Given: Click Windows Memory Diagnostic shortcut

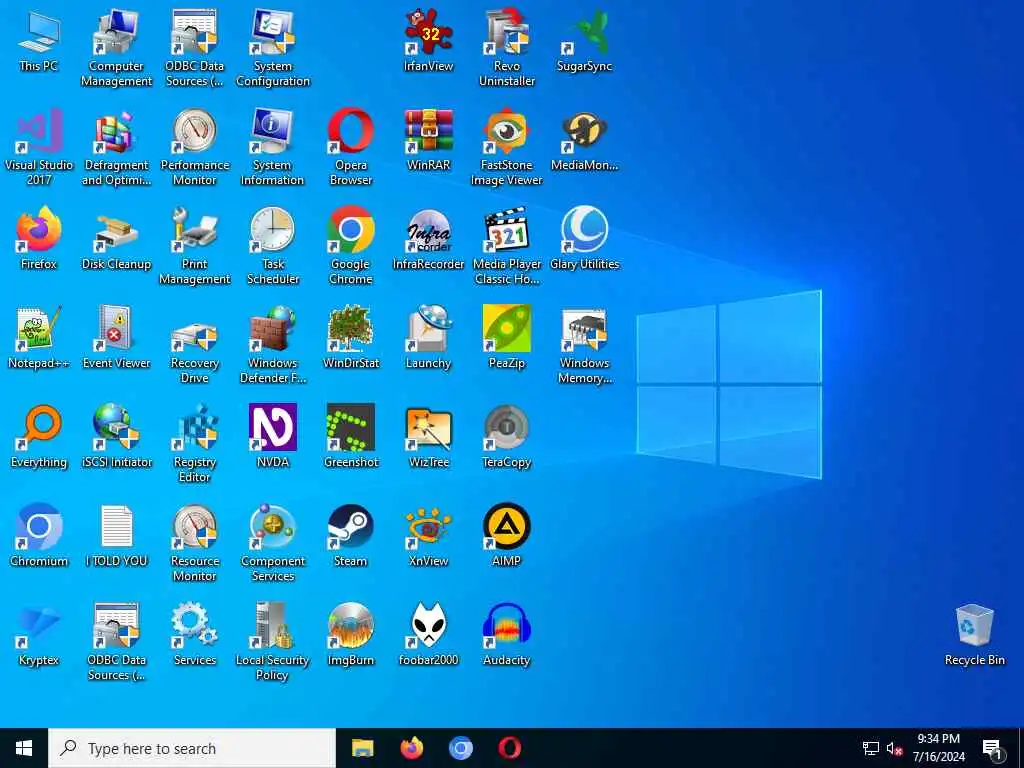Looking at the screenshot, I should [584, 345].
